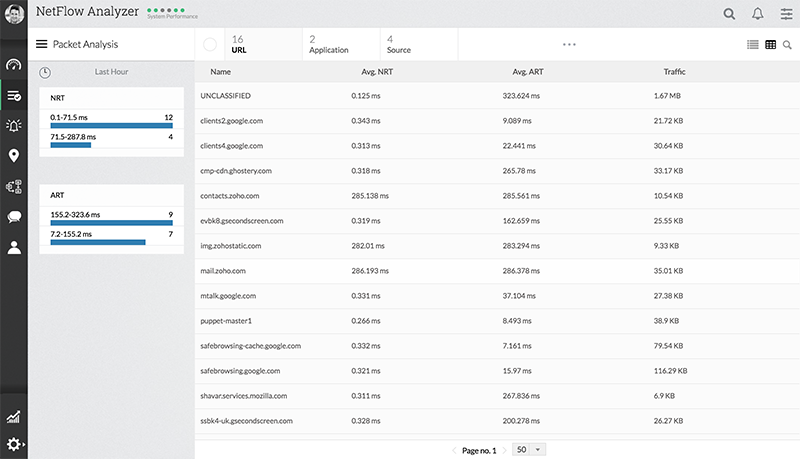Open the settings gear in sidebar
This screenshot has height=459, width=800.
click(x=13, y=444)
